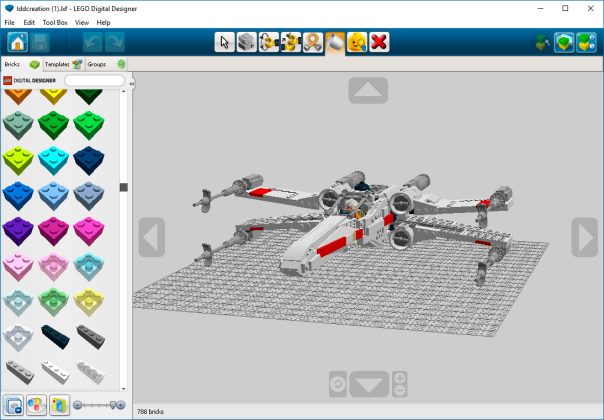This screenshot has width=604, height=420.
Task: Select the Hide tool minifigure head
Action: (357, 42)
